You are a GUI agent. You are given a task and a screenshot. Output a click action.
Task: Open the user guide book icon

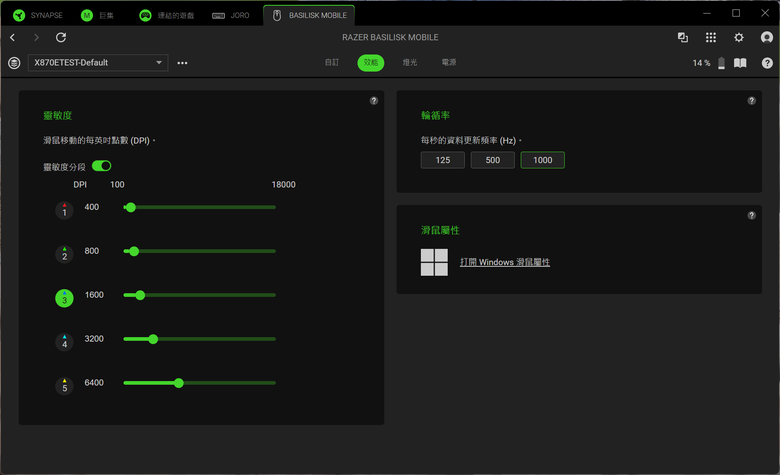tap(740, 63)
